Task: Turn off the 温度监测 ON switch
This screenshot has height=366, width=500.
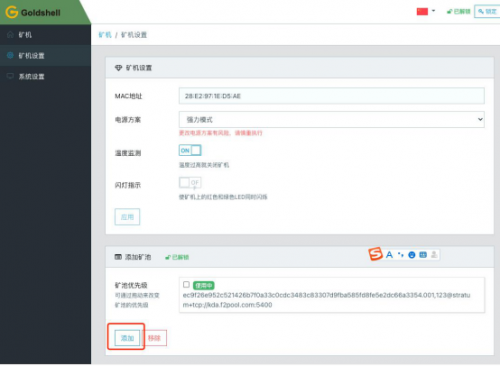Action: pos(190,150)
